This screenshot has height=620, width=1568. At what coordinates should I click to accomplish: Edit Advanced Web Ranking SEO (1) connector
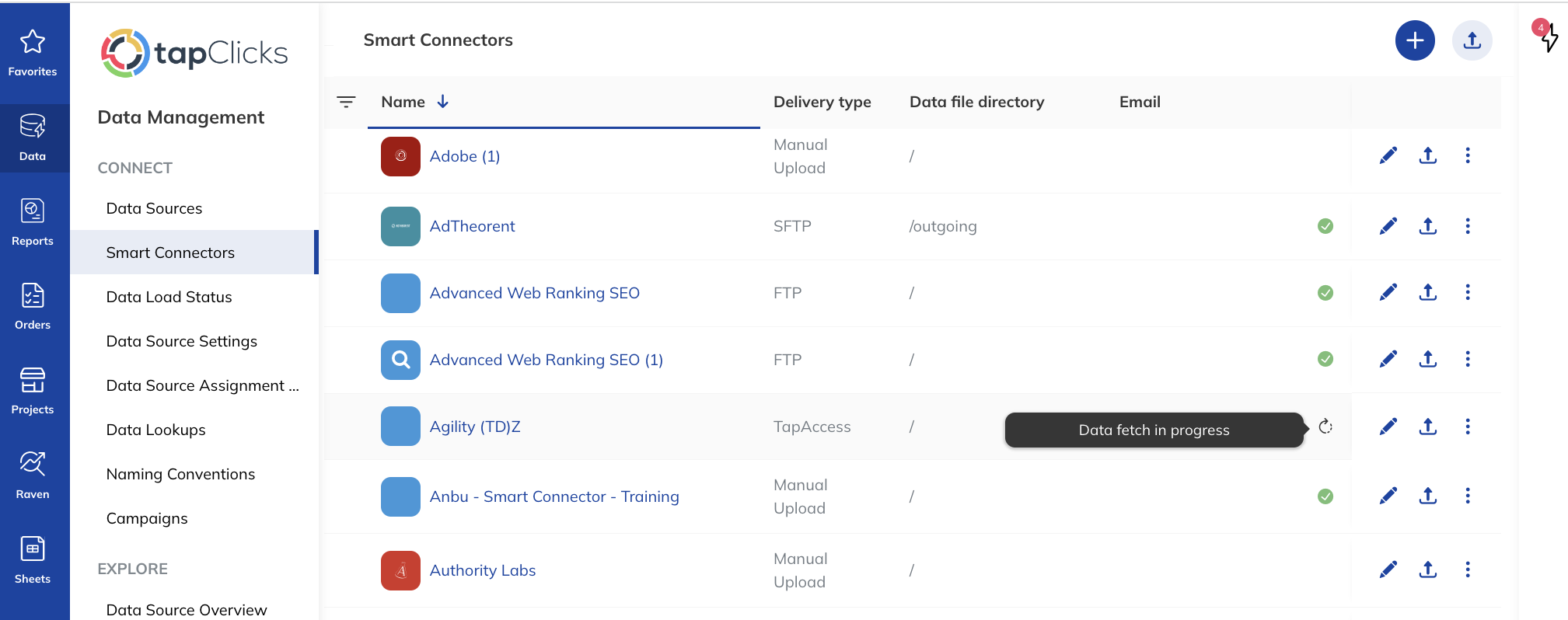click(x=1388, y=359)
